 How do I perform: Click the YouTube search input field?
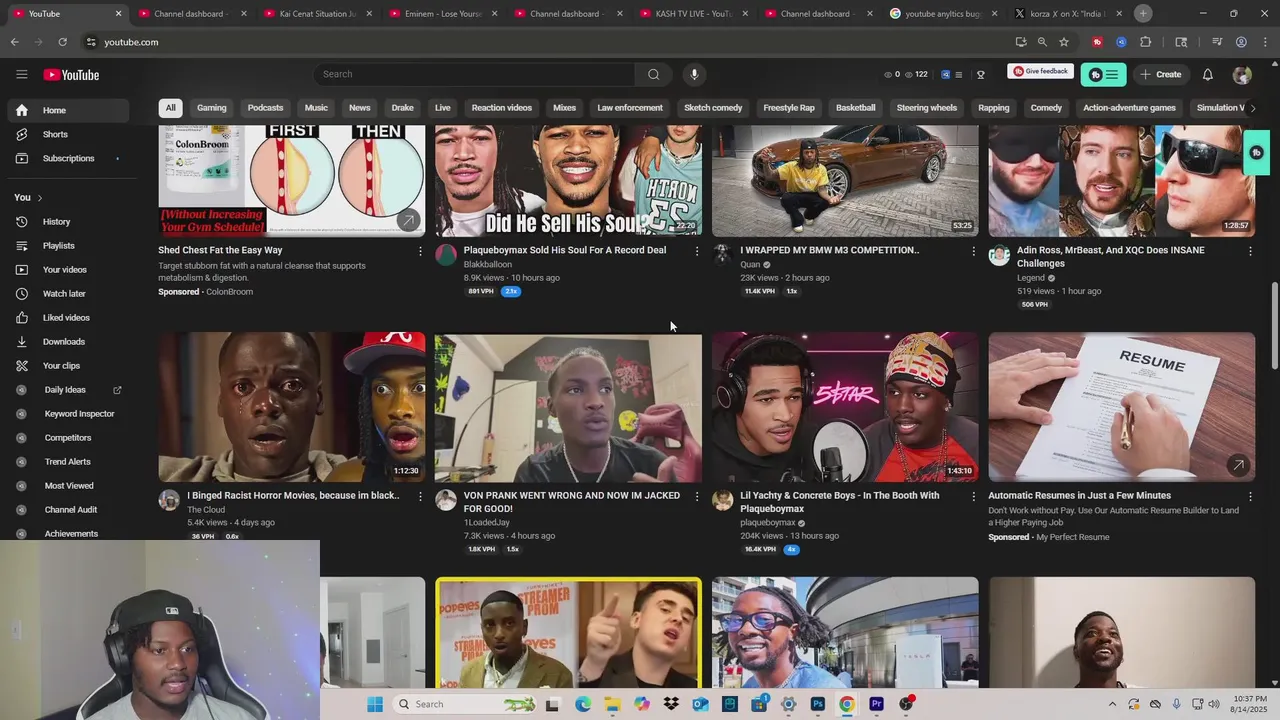tap(474, 74)
